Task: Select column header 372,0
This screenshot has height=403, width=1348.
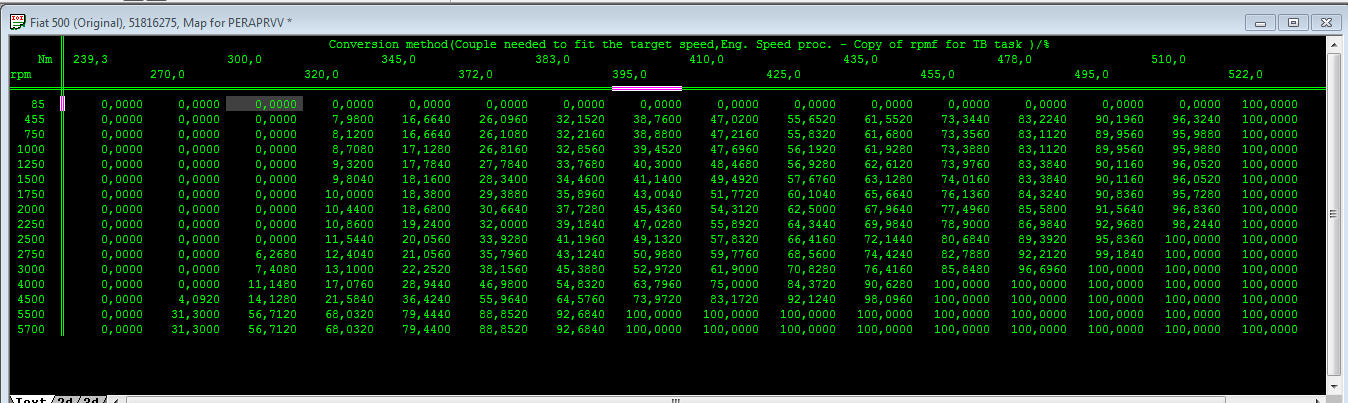Action: [x=475, y=74]
